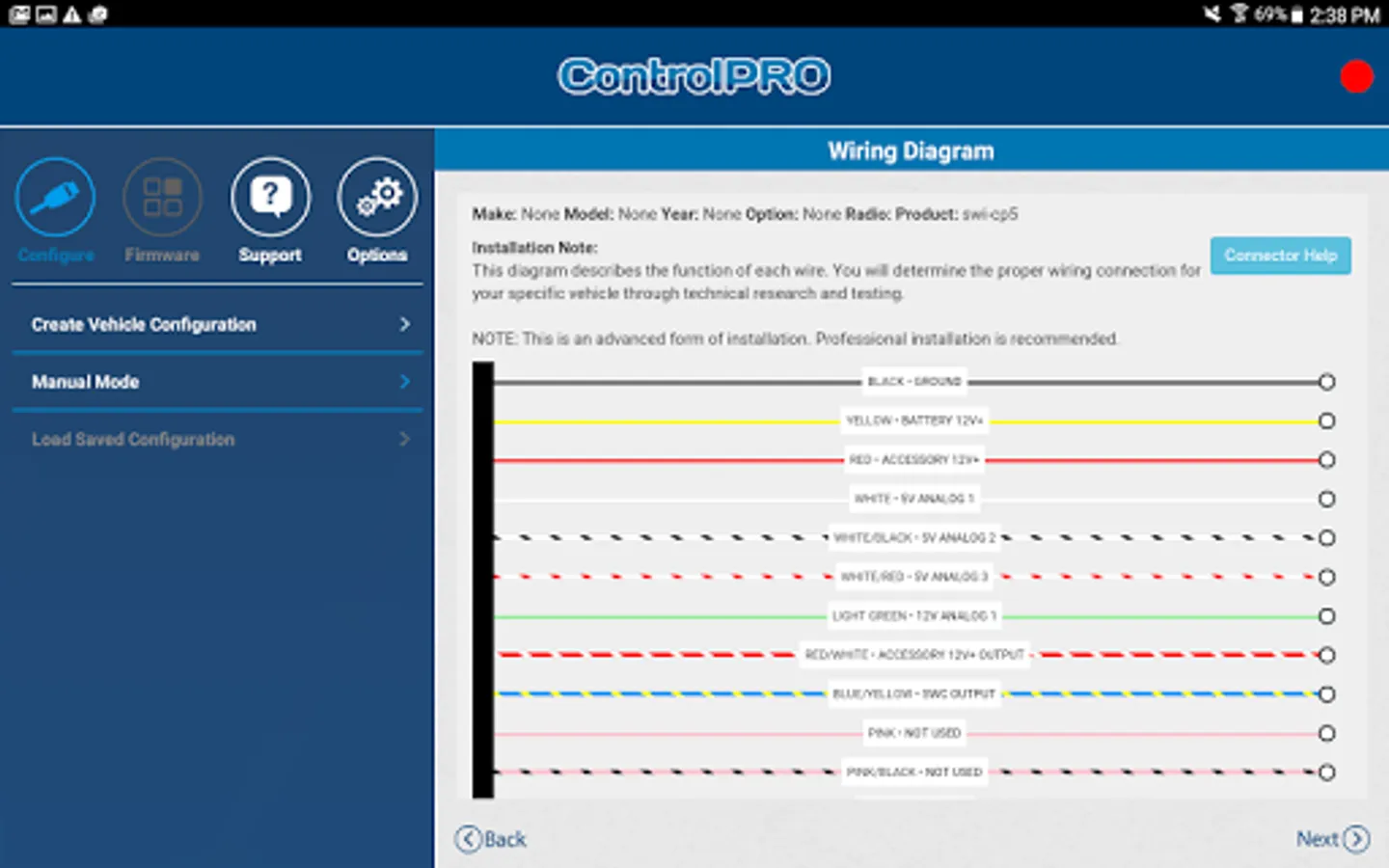Tap the muted sound icon in status bar
Screen dimensions: 1389x868
click(1212, 14)
